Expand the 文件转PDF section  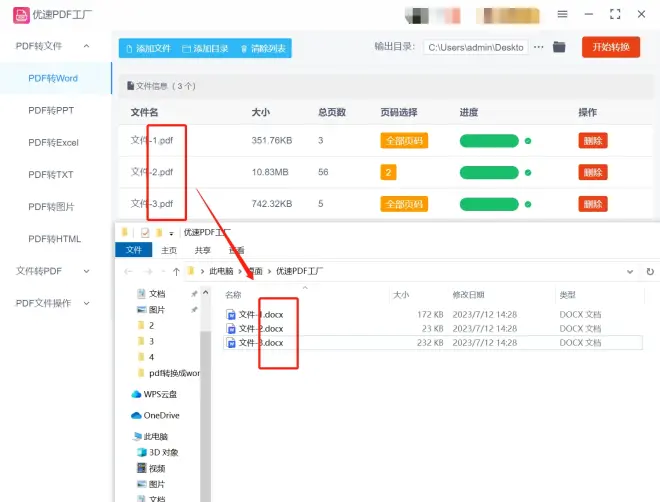pos(86,271)
